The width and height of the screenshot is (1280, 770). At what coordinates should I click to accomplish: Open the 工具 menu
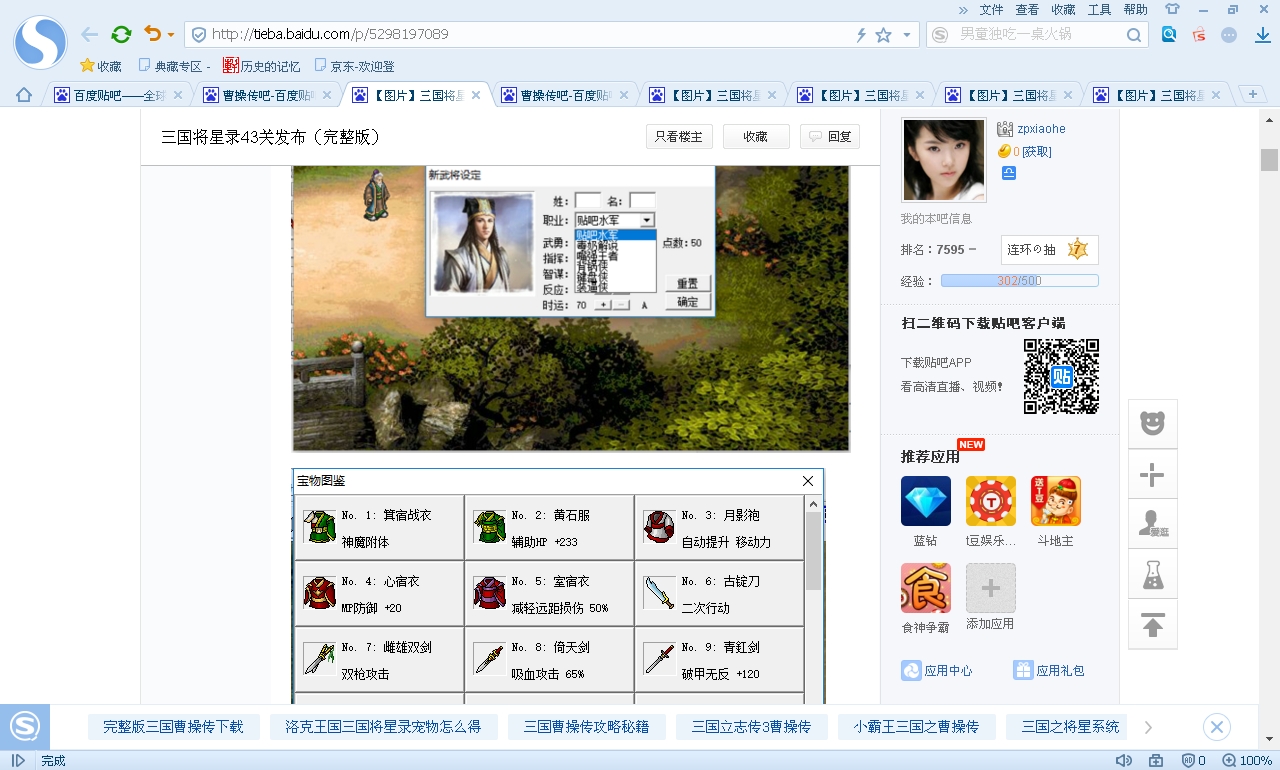tap(1099, 9)
